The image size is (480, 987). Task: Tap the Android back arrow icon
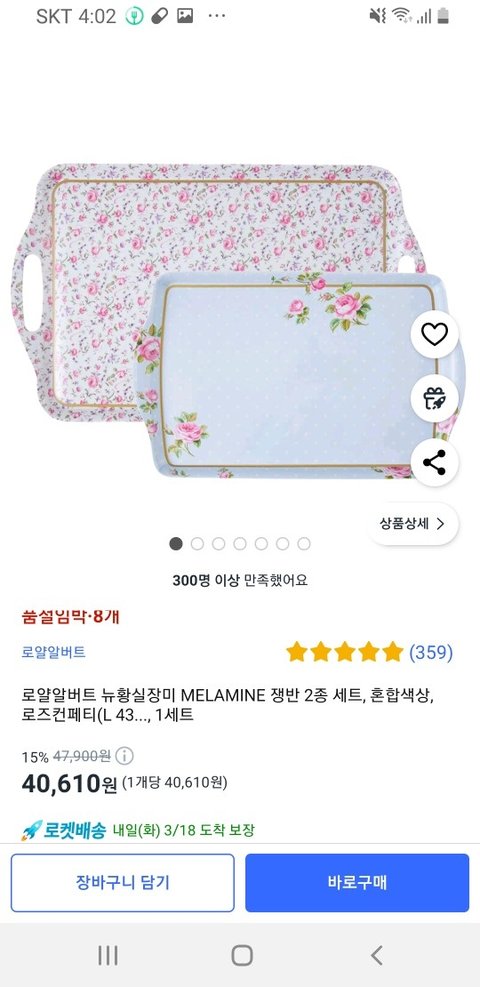[x=376, y=956]
